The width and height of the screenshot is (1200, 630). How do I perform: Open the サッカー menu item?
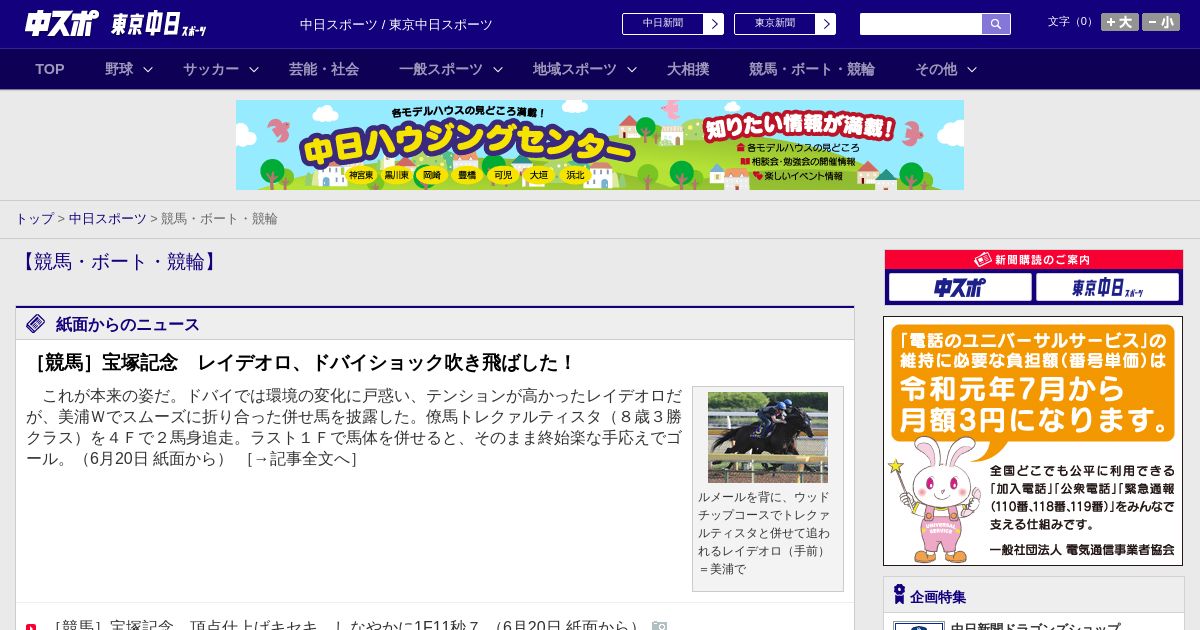coord(211,69)
